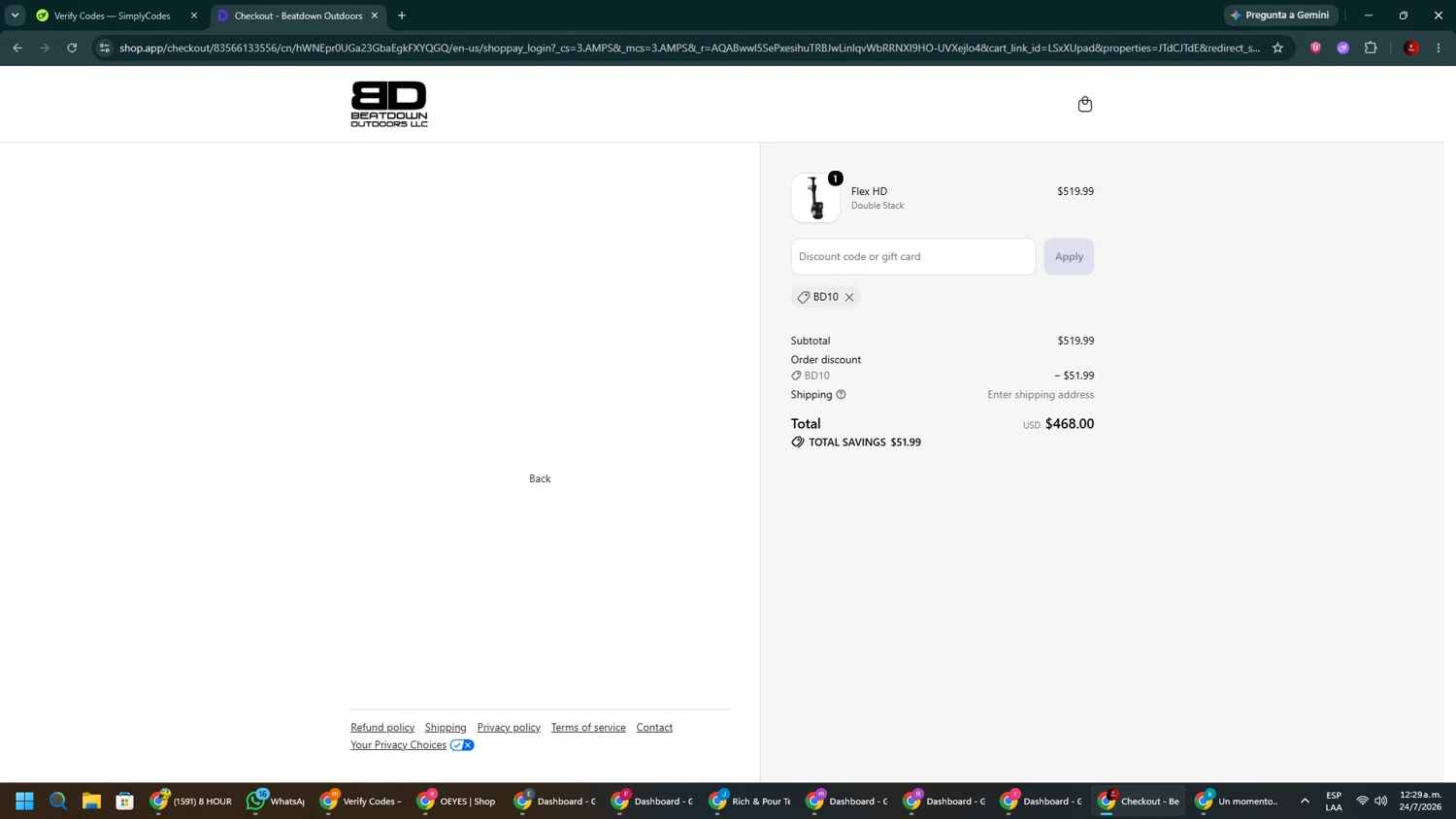
Task: Go back to the previous page
Action: [17, 48]
